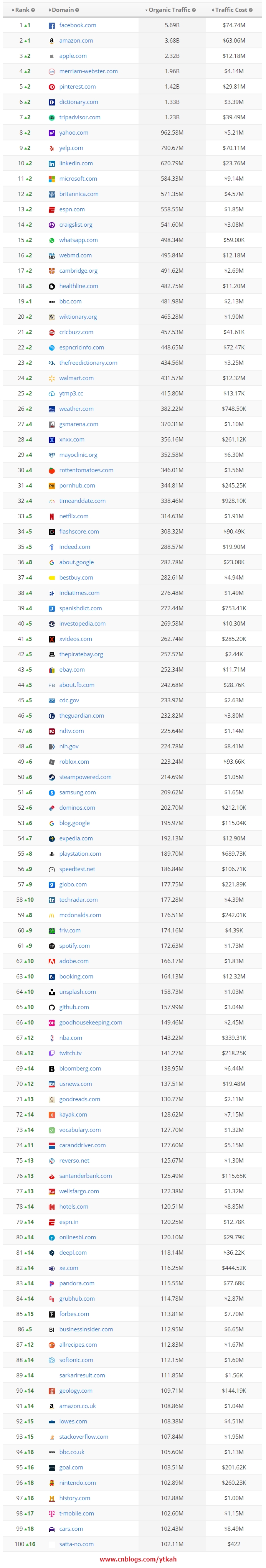This screenshot has width=266, height=1568.
Task: Open the wellsfargo.com link
Action: [x=79, y=1191]
